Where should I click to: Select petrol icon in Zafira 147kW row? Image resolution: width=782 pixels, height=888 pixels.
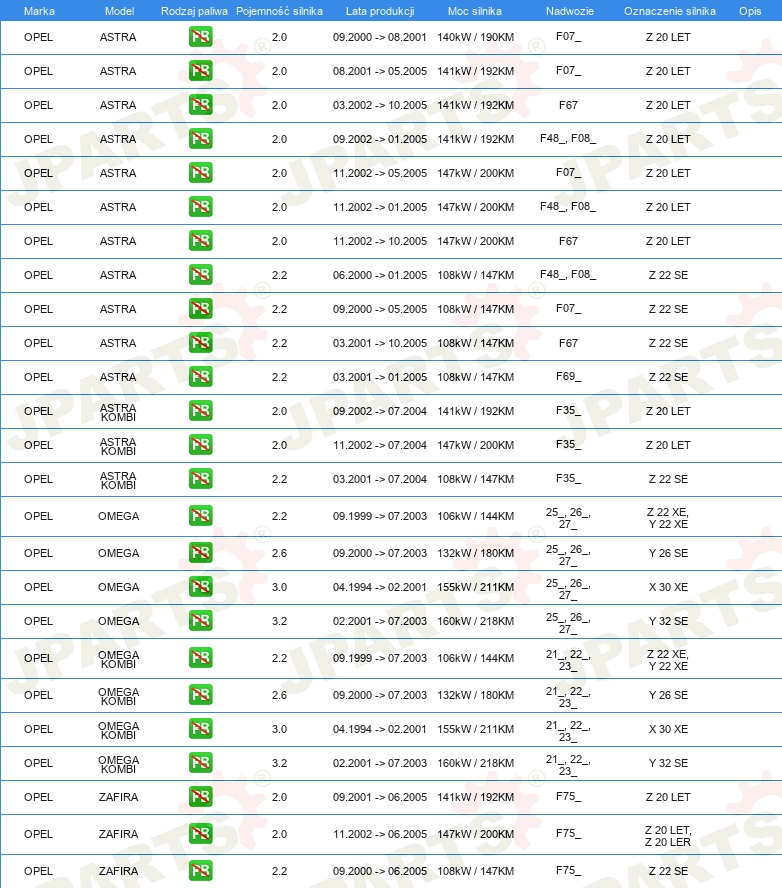[x=200, y=834]
